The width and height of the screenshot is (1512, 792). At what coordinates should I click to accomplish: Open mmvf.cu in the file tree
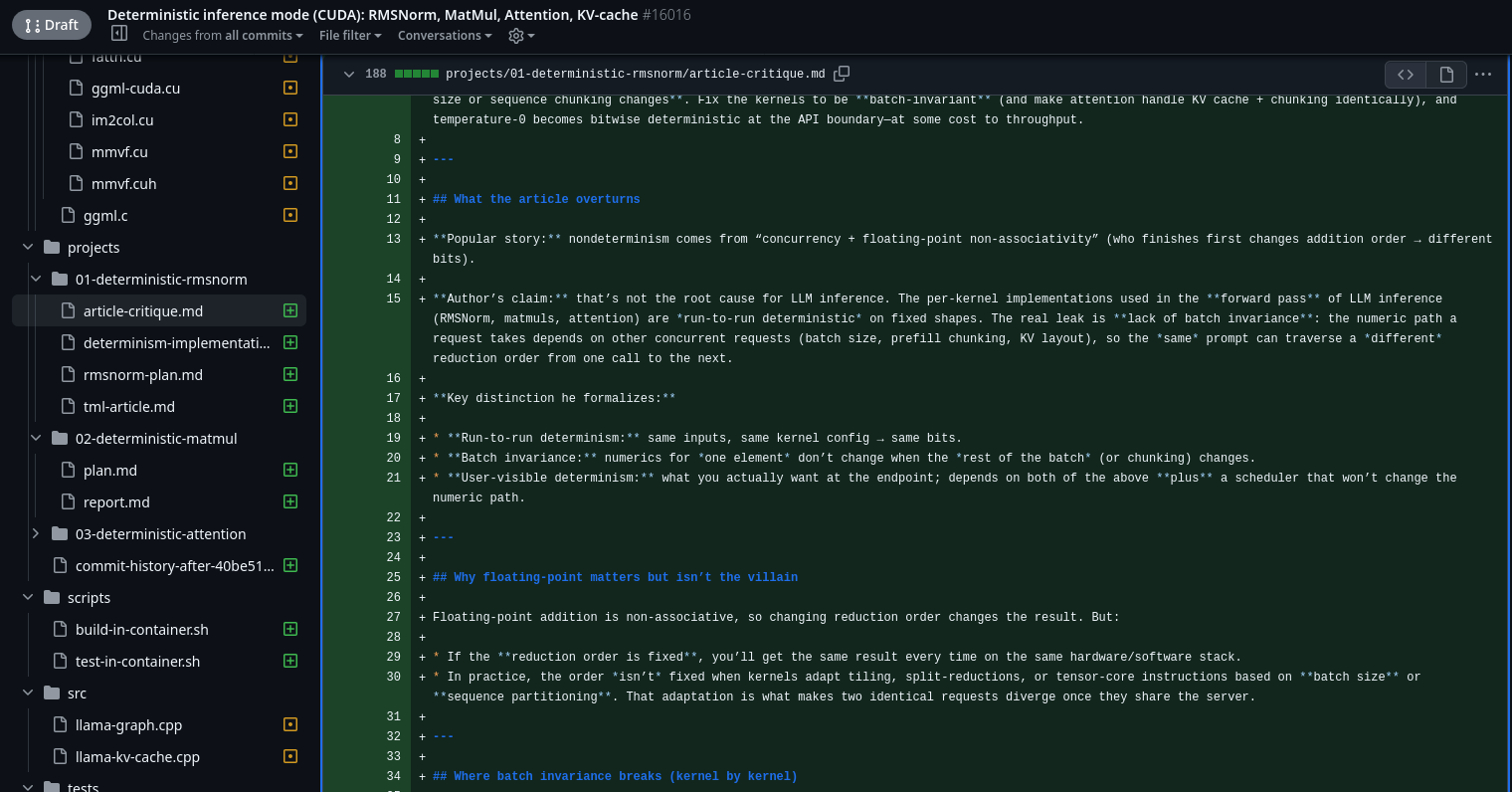coord(119,152)
